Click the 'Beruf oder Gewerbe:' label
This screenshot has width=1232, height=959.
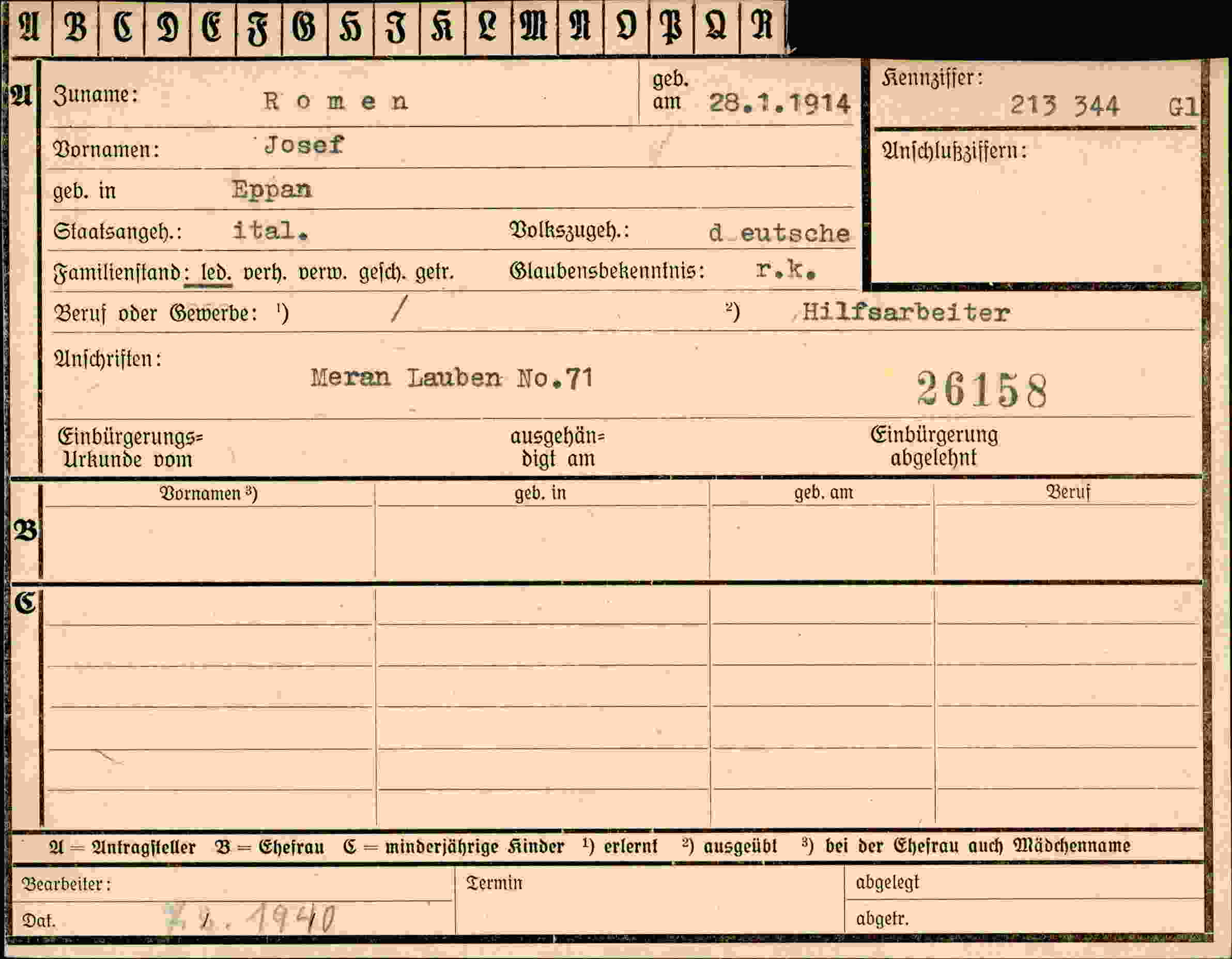click(x=155, y=313)
